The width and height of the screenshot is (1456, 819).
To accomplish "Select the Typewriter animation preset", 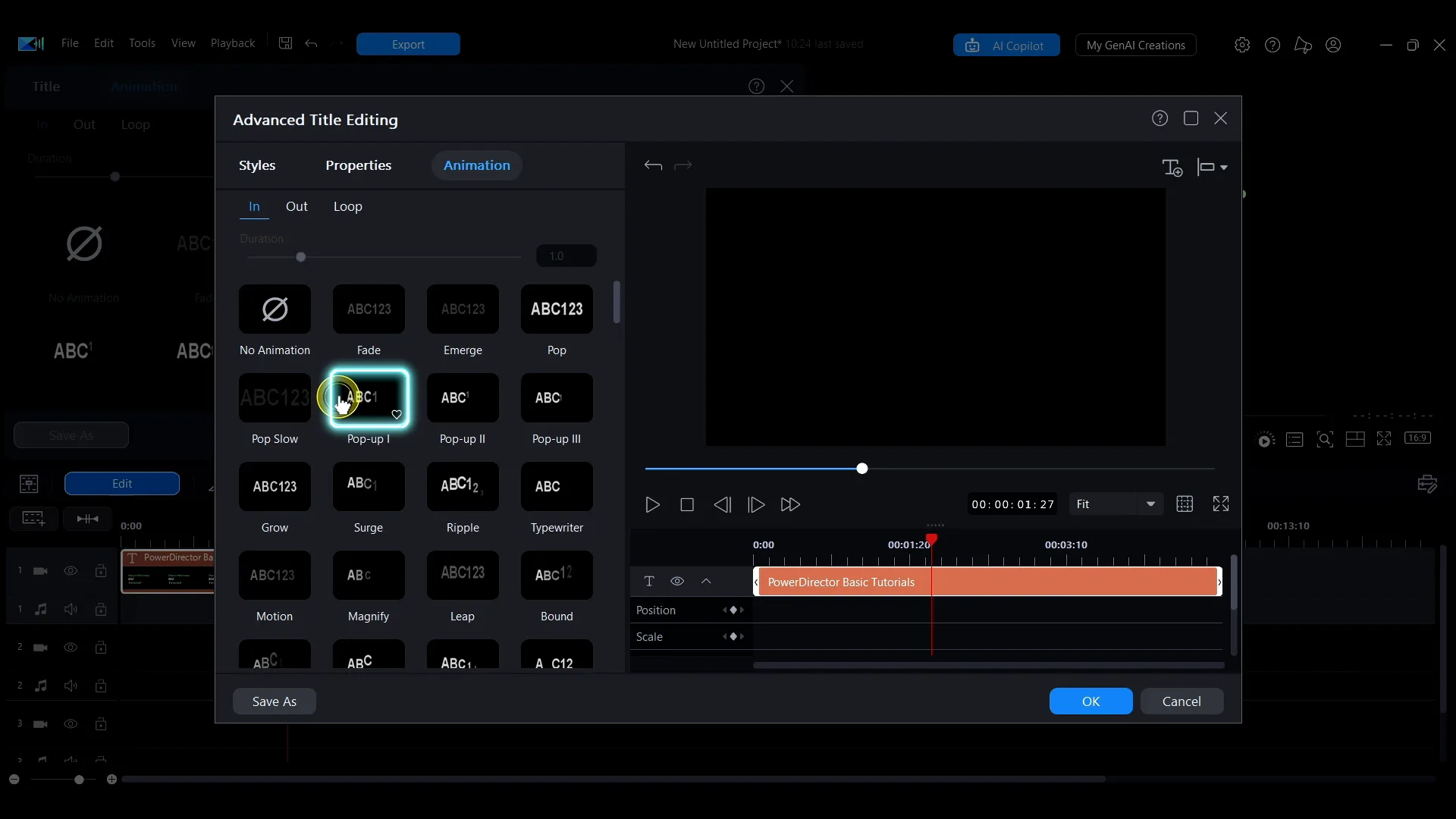I will coord(557,487).
